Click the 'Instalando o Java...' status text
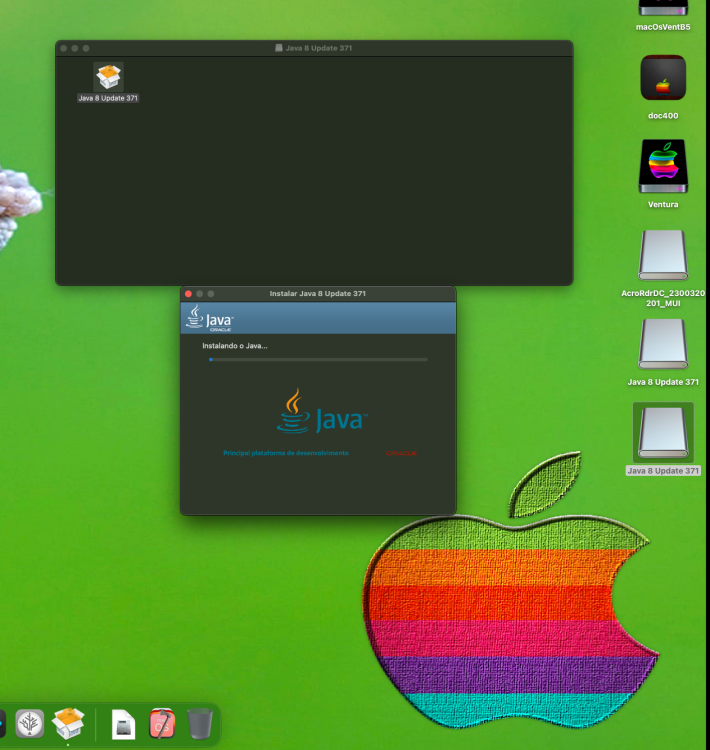Screen dimensions: 710x750 coord(234,346)
